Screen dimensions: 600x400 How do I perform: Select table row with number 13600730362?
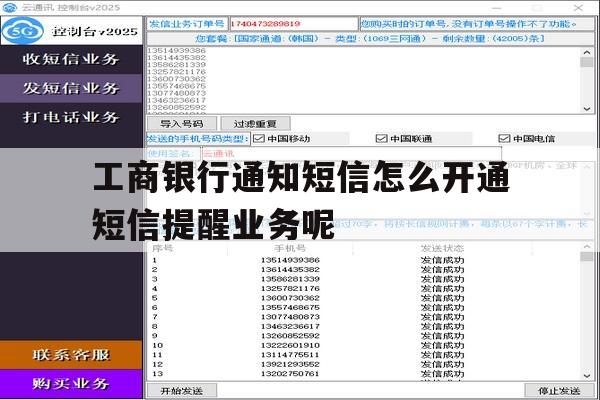point(364,298)
